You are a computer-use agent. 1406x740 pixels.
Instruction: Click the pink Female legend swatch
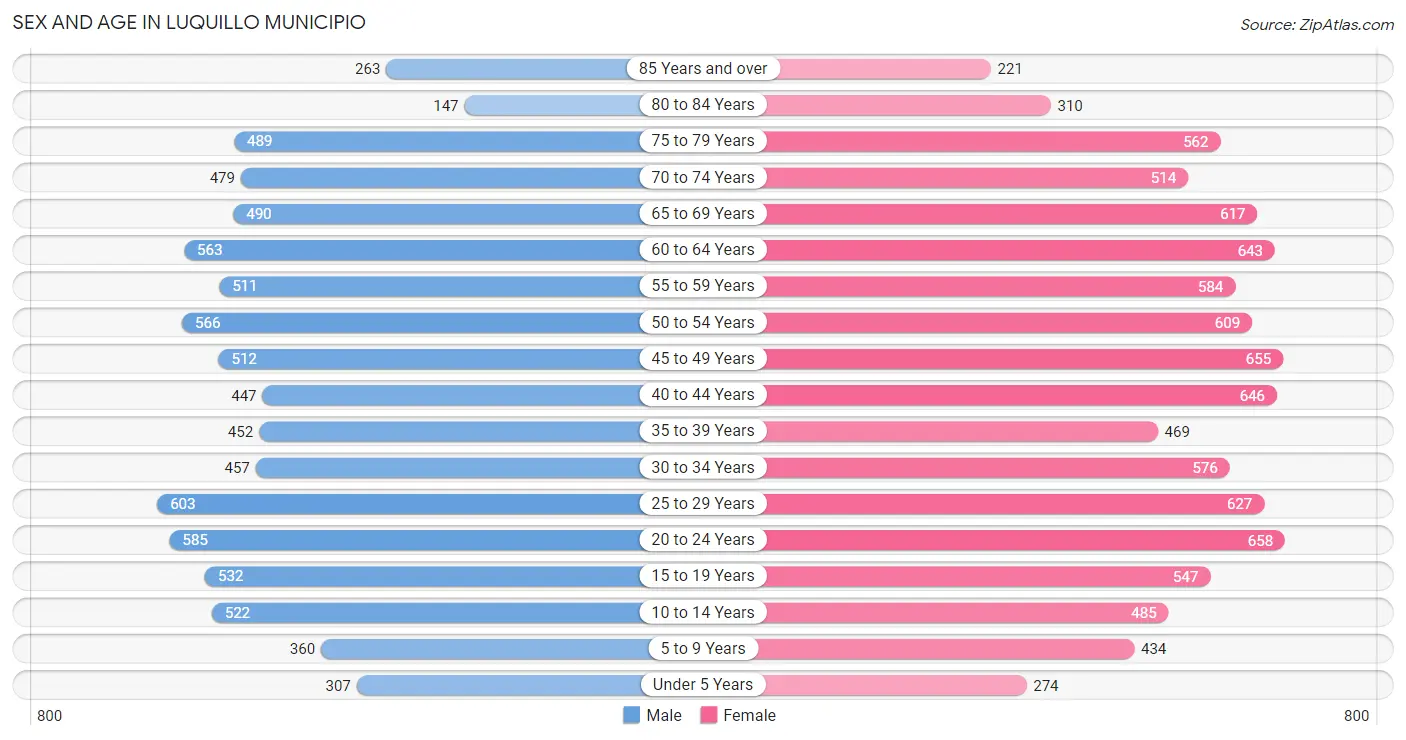click(709, 715)
